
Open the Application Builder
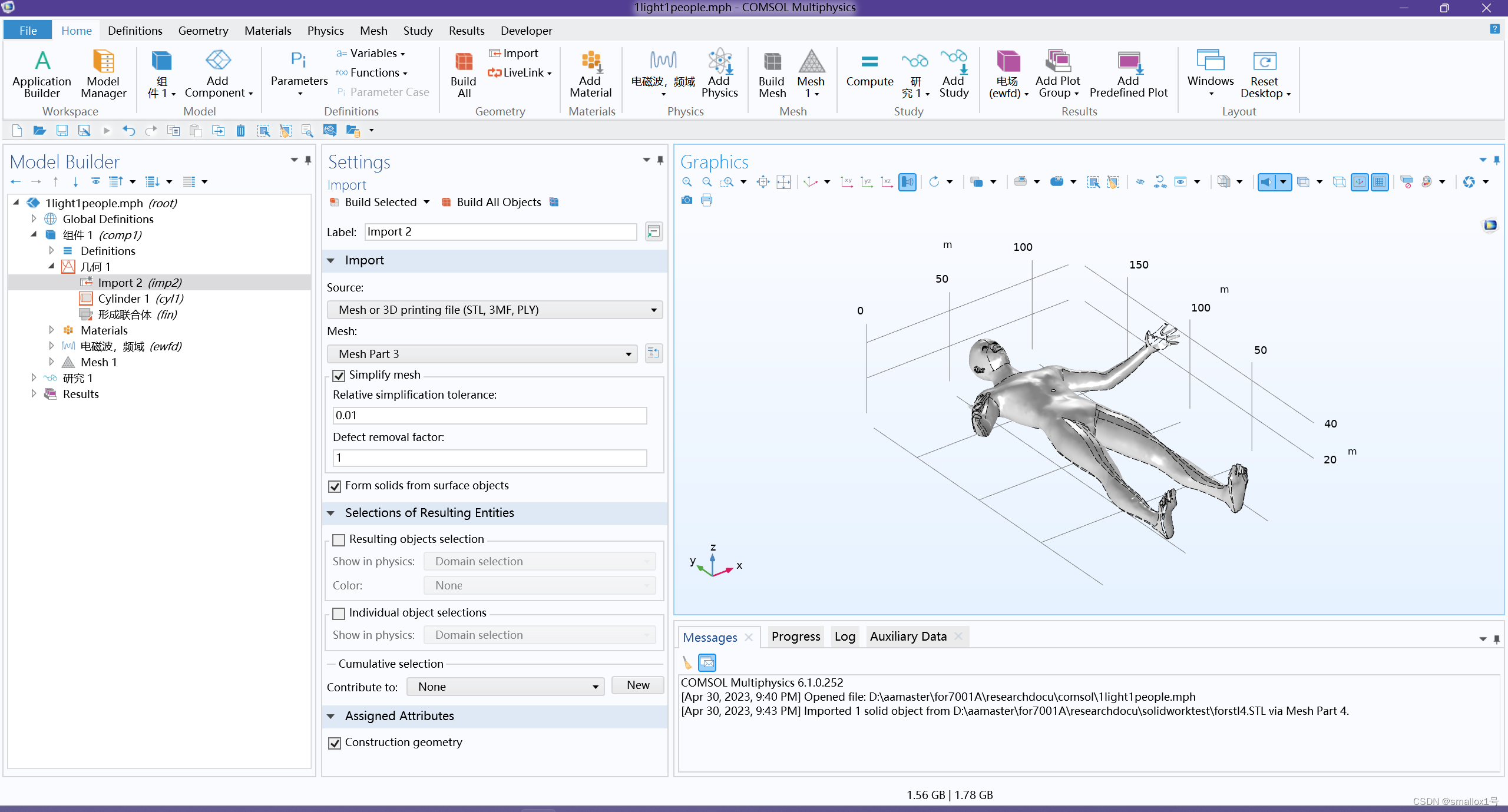coord(41,75)
